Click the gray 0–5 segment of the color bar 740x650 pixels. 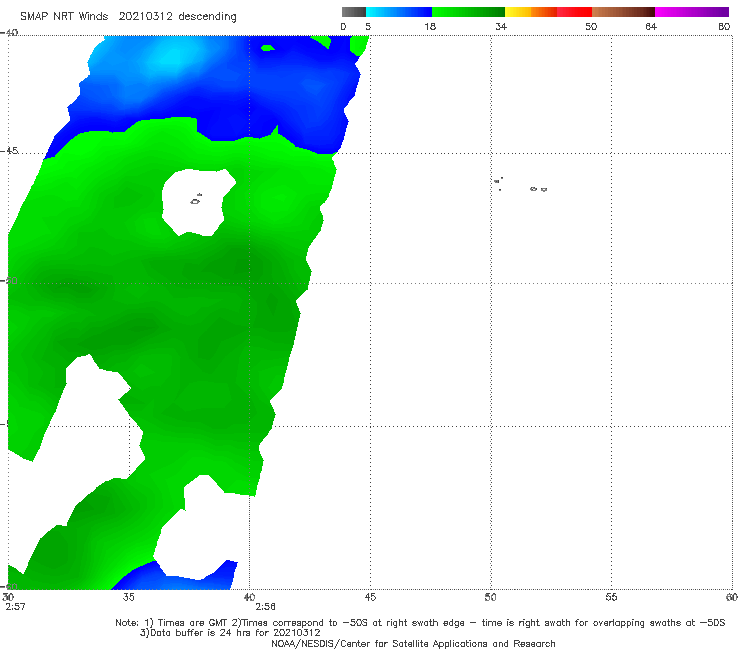point(354,12)
